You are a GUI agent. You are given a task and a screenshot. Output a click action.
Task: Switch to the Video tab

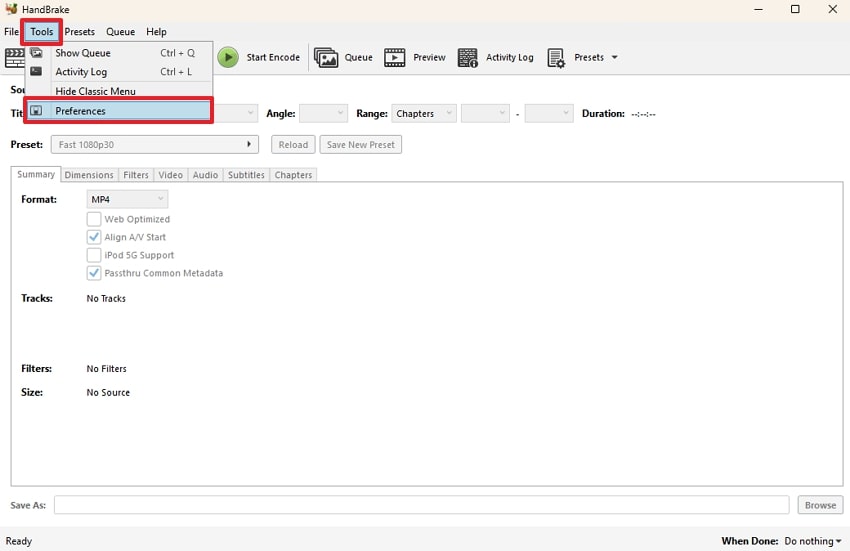coord(170,175)
